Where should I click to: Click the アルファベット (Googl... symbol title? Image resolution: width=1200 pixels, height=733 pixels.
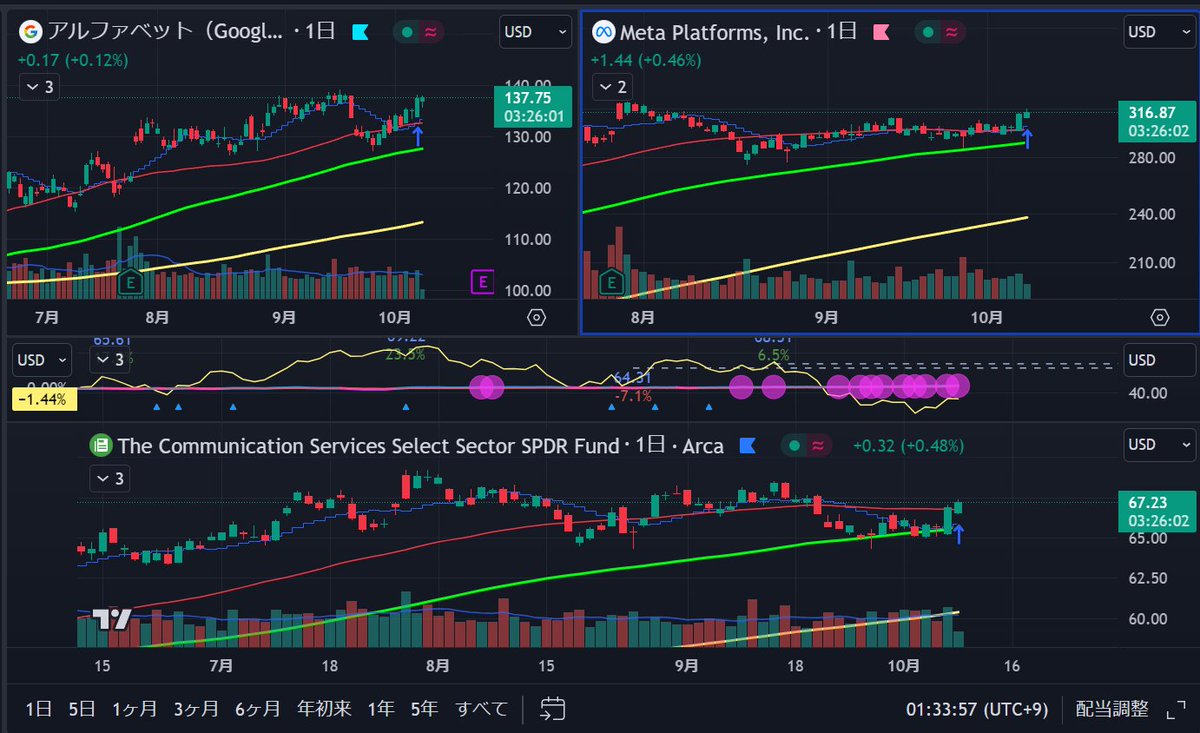tap(166, 32)
